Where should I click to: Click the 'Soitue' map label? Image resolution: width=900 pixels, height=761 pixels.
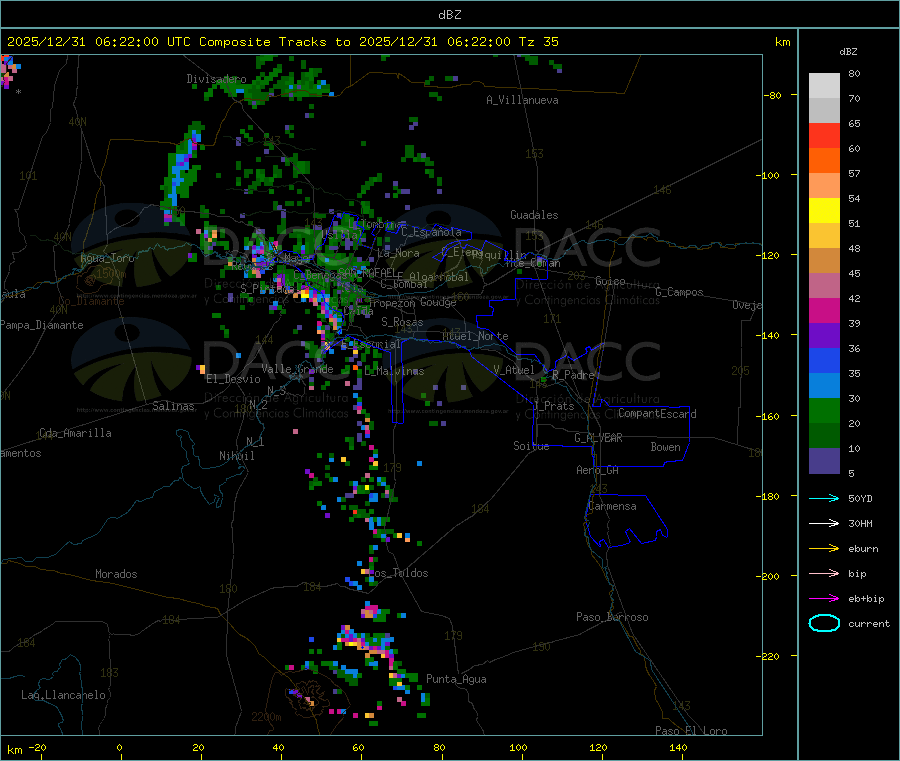531,446
